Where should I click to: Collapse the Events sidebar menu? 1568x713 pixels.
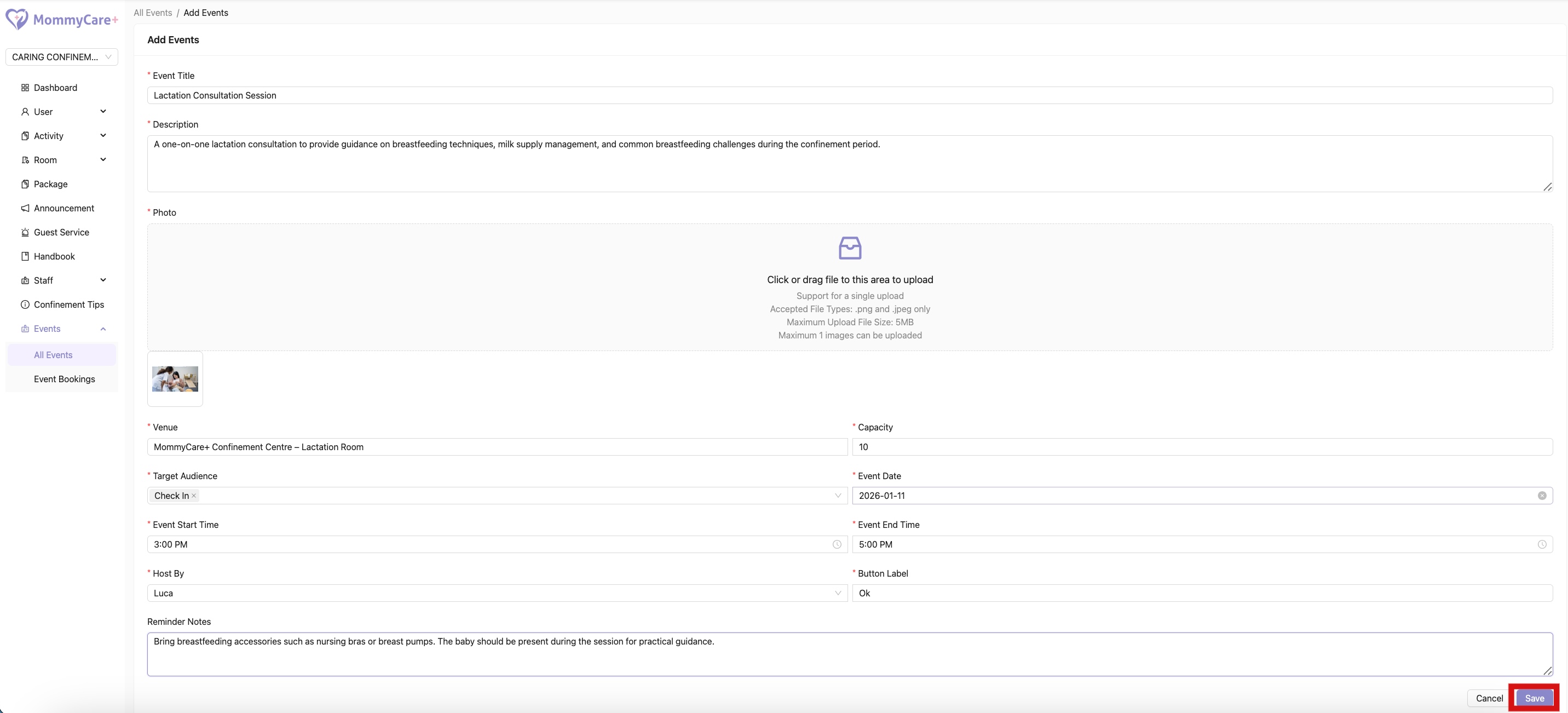(x=103, y=329)
